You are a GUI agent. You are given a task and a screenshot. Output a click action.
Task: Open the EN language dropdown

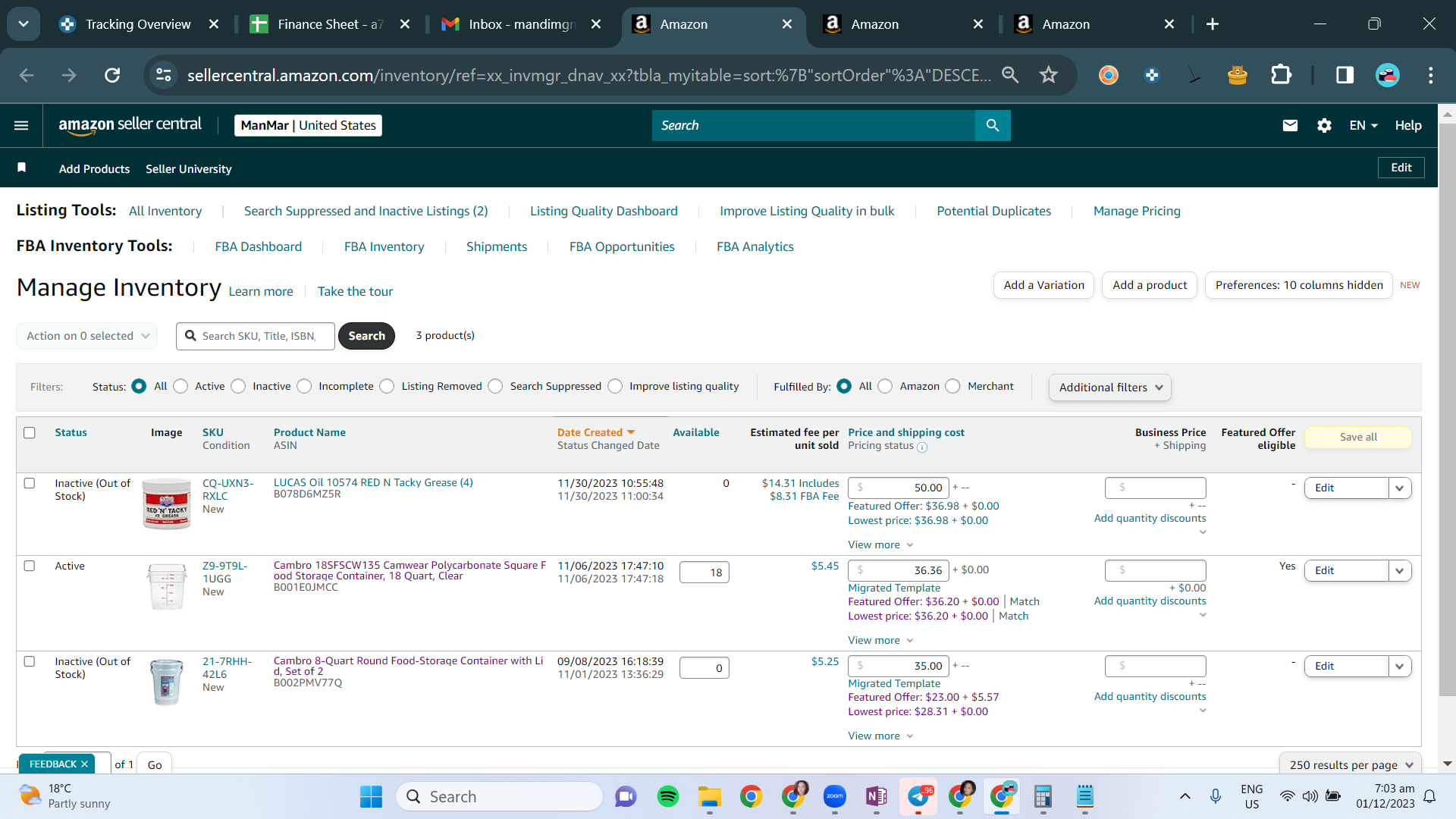click(1363, 125)
